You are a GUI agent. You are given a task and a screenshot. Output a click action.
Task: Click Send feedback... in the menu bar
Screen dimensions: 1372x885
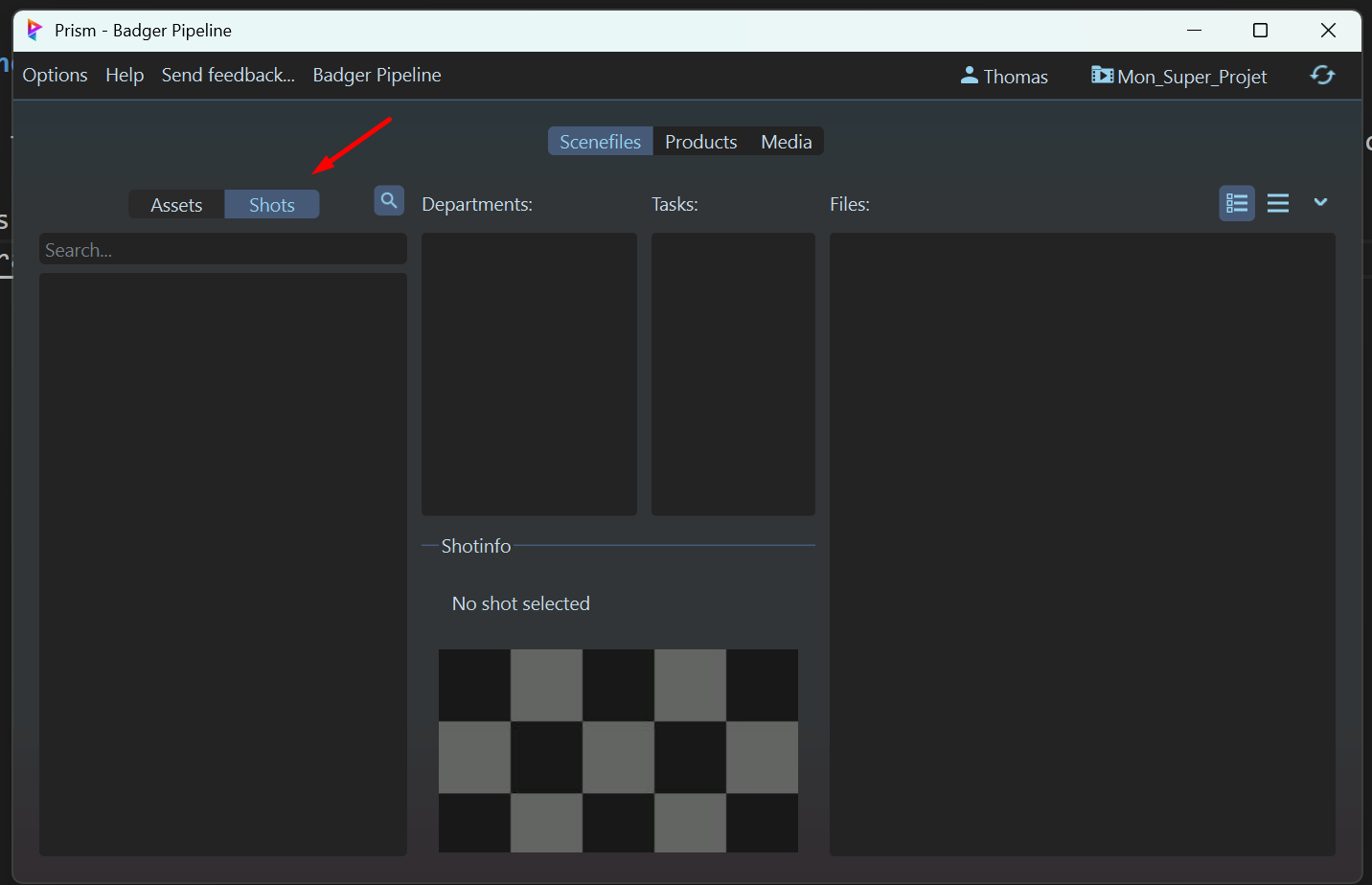click(228, 76)
